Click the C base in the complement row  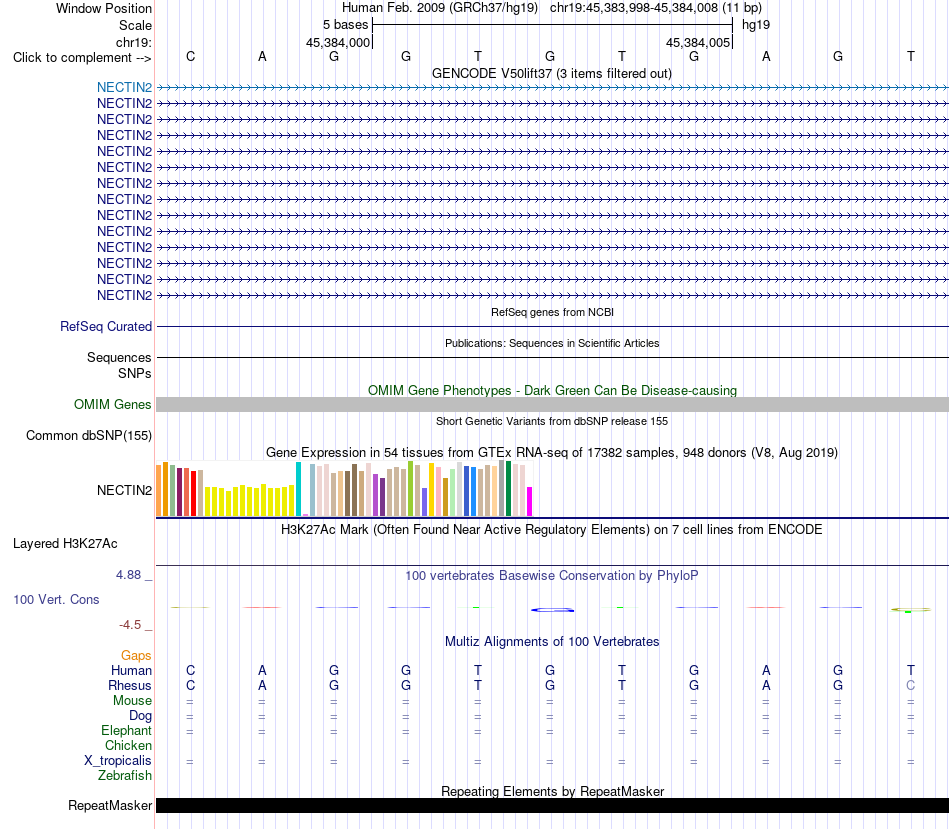pyautogui.click(x=190, y=56)
